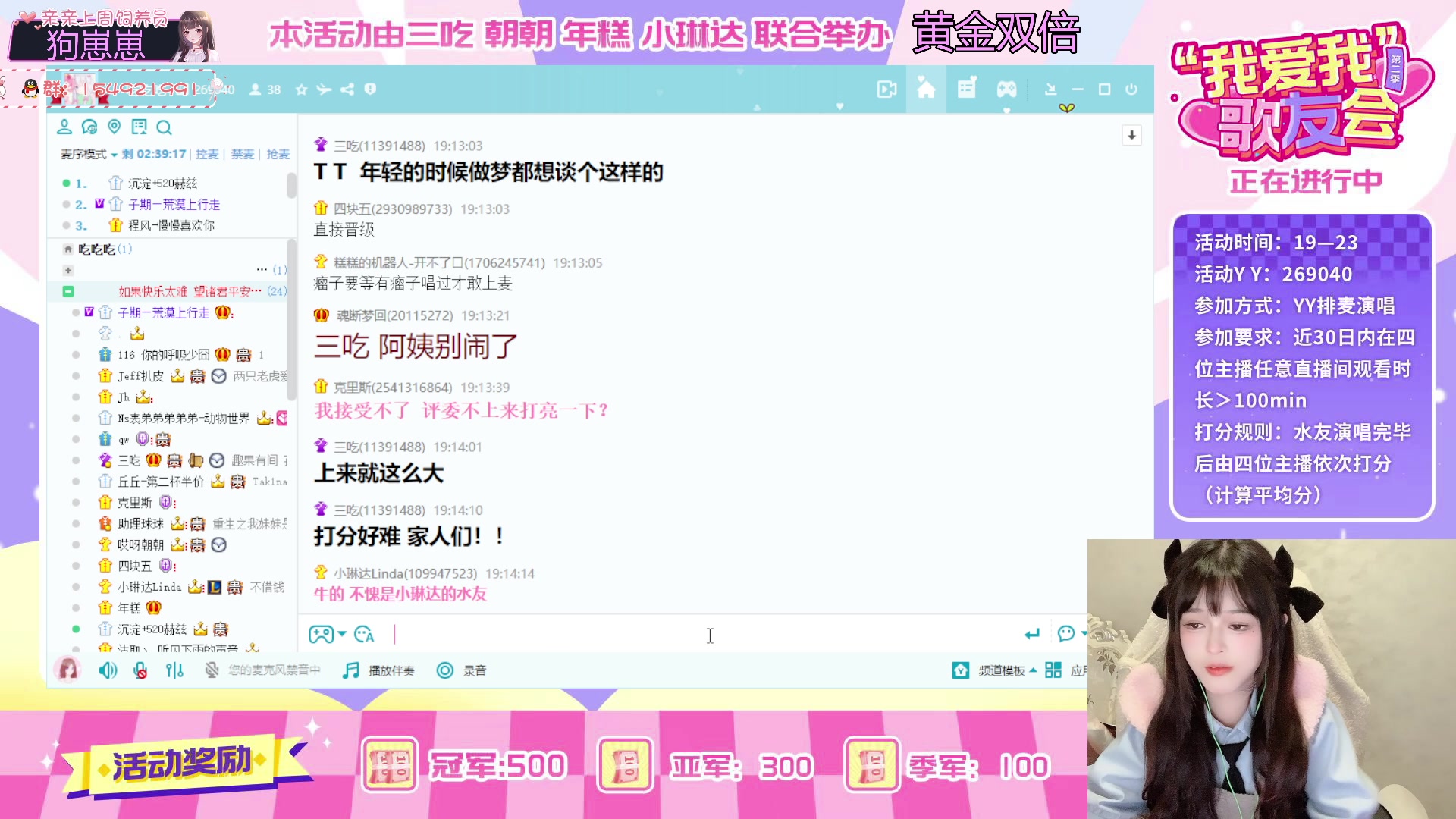This screenshot has width=1456, height=819.
Task: Click sender name 三吃(11391488) at 19:13:03
Action: pyautogui.click(x=379, y=146)
